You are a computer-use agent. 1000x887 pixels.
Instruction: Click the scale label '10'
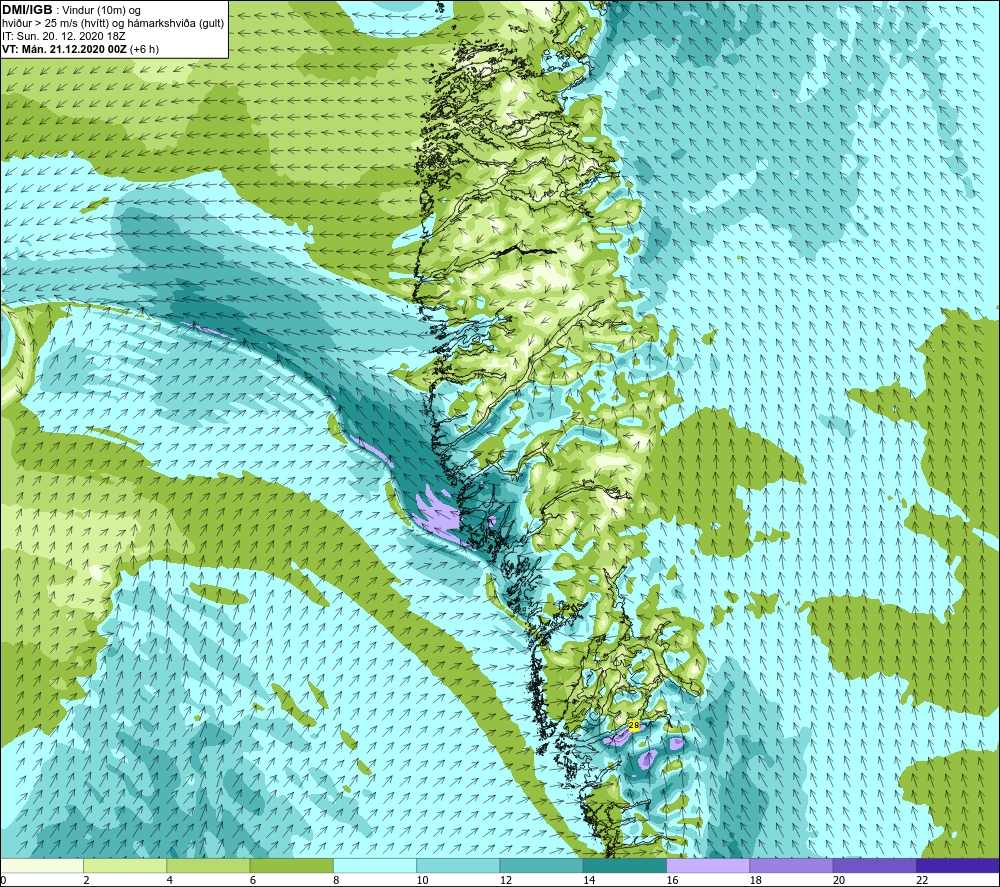(x=423, y=881)
